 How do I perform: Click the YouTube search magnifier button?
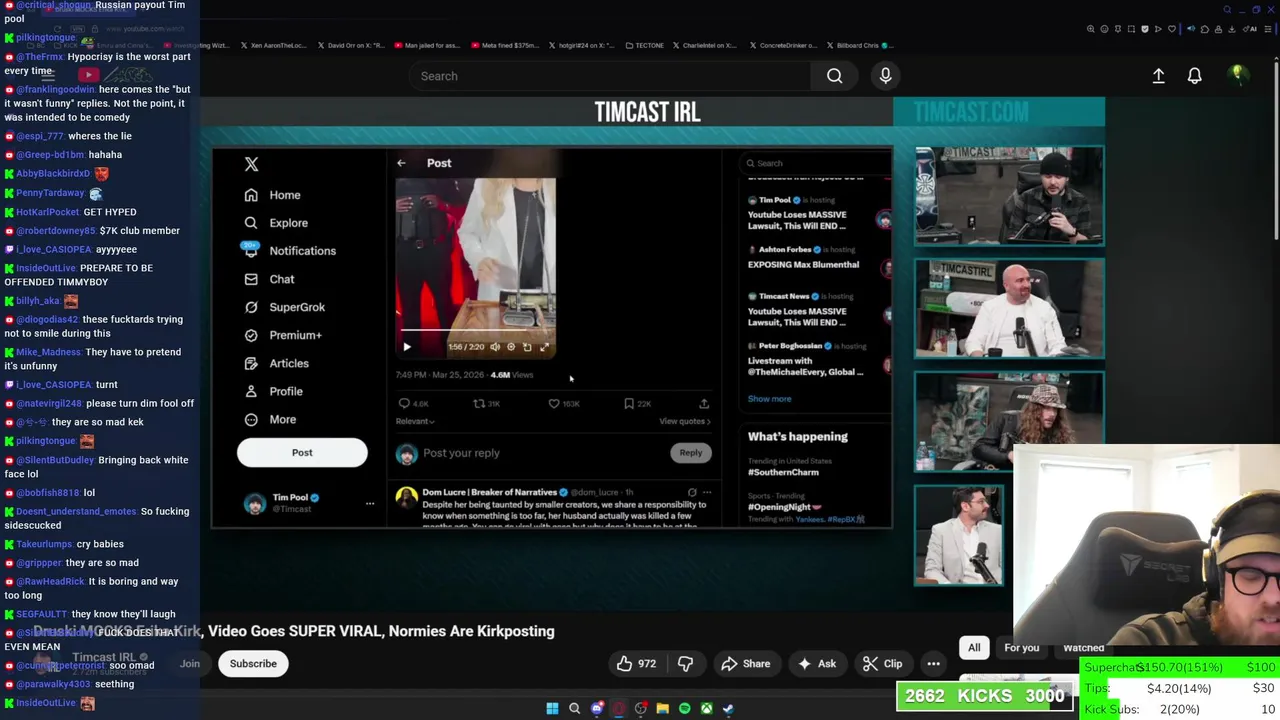(834, 76)
